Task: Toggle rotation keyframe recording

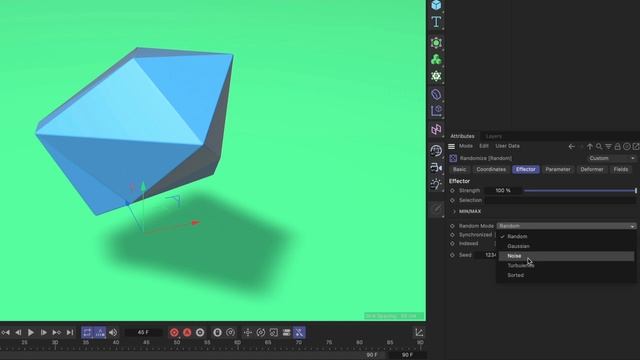Action: (x=260, y=333)
